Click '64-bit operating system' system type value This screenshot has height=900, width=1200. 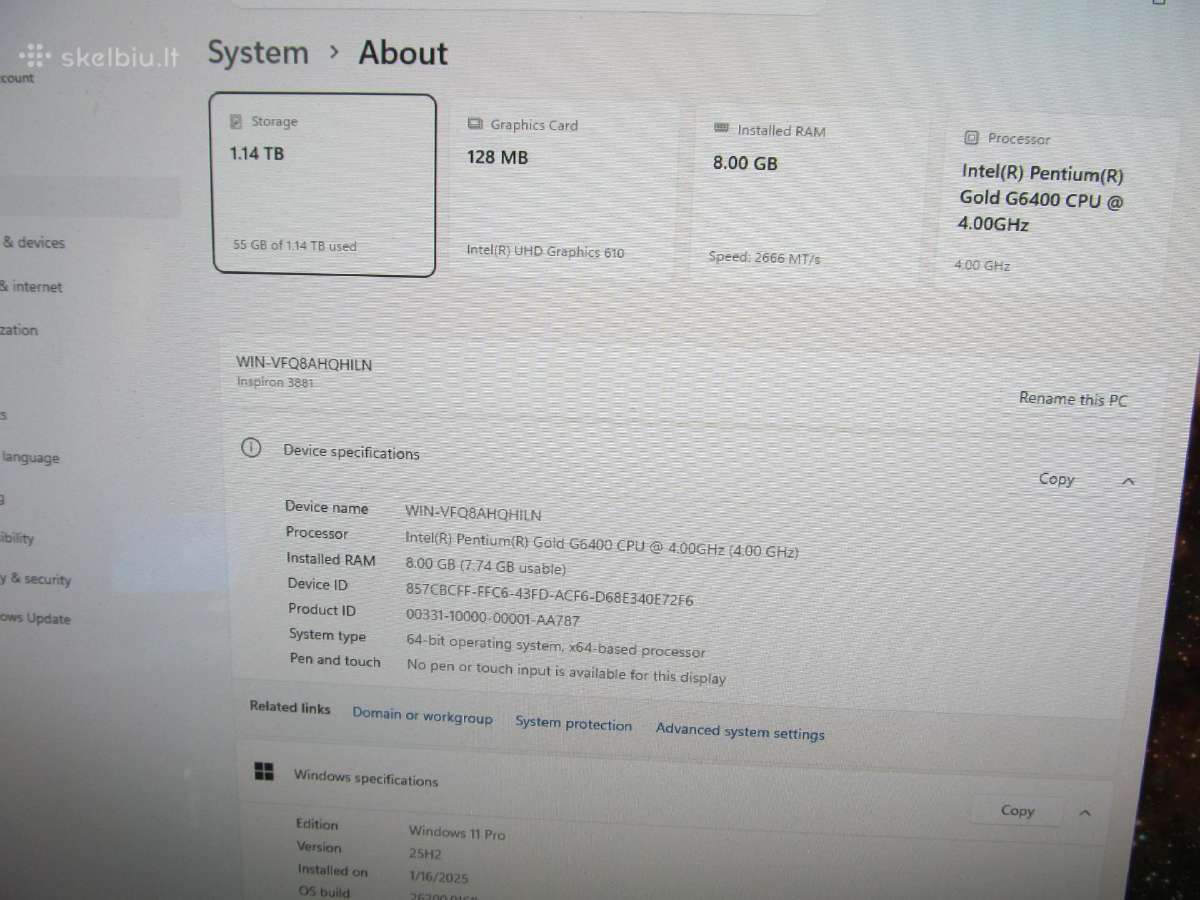click(555, 646)
